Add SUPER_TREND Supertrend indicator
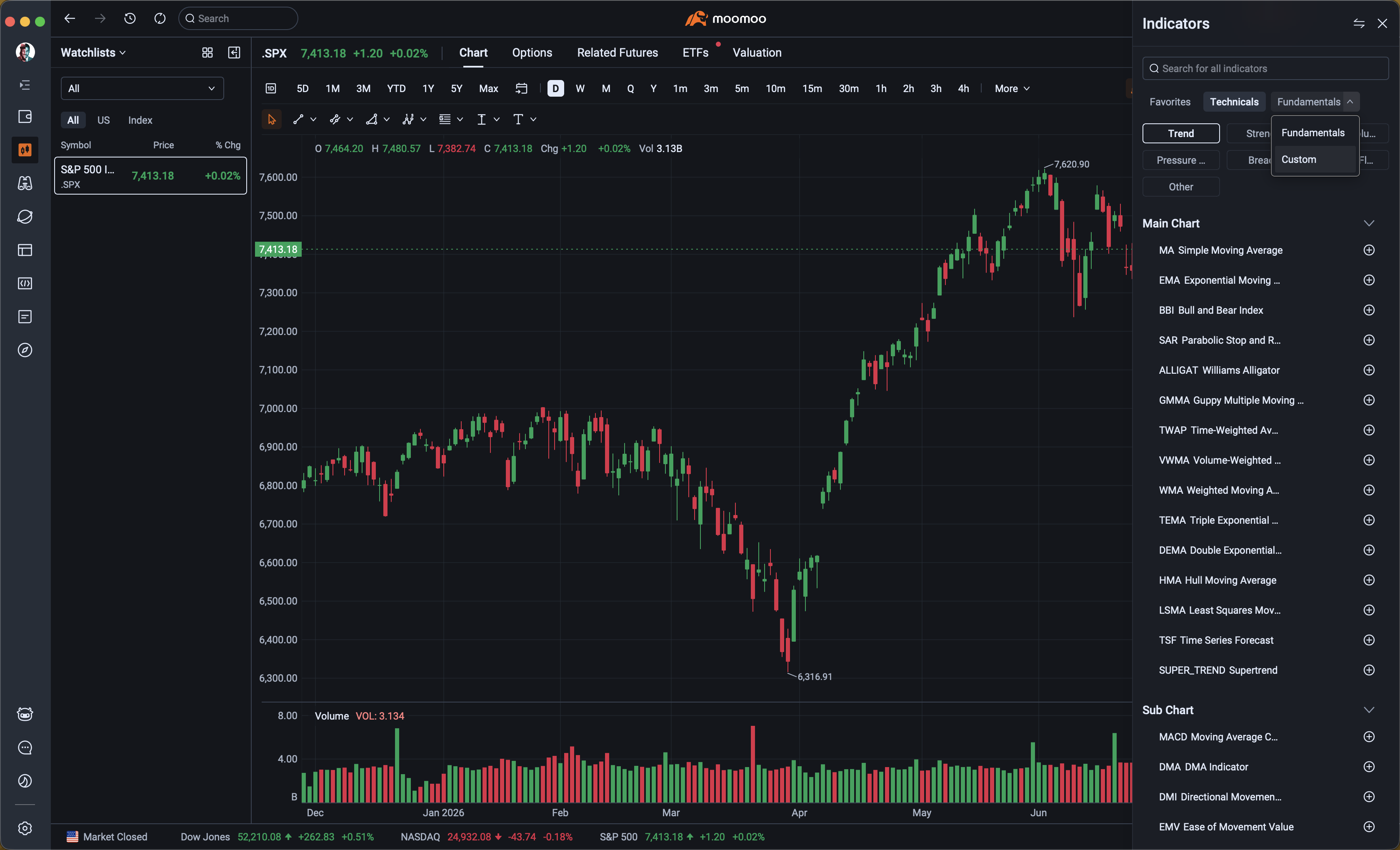The image size is (1400, 850). point(1369,670)
